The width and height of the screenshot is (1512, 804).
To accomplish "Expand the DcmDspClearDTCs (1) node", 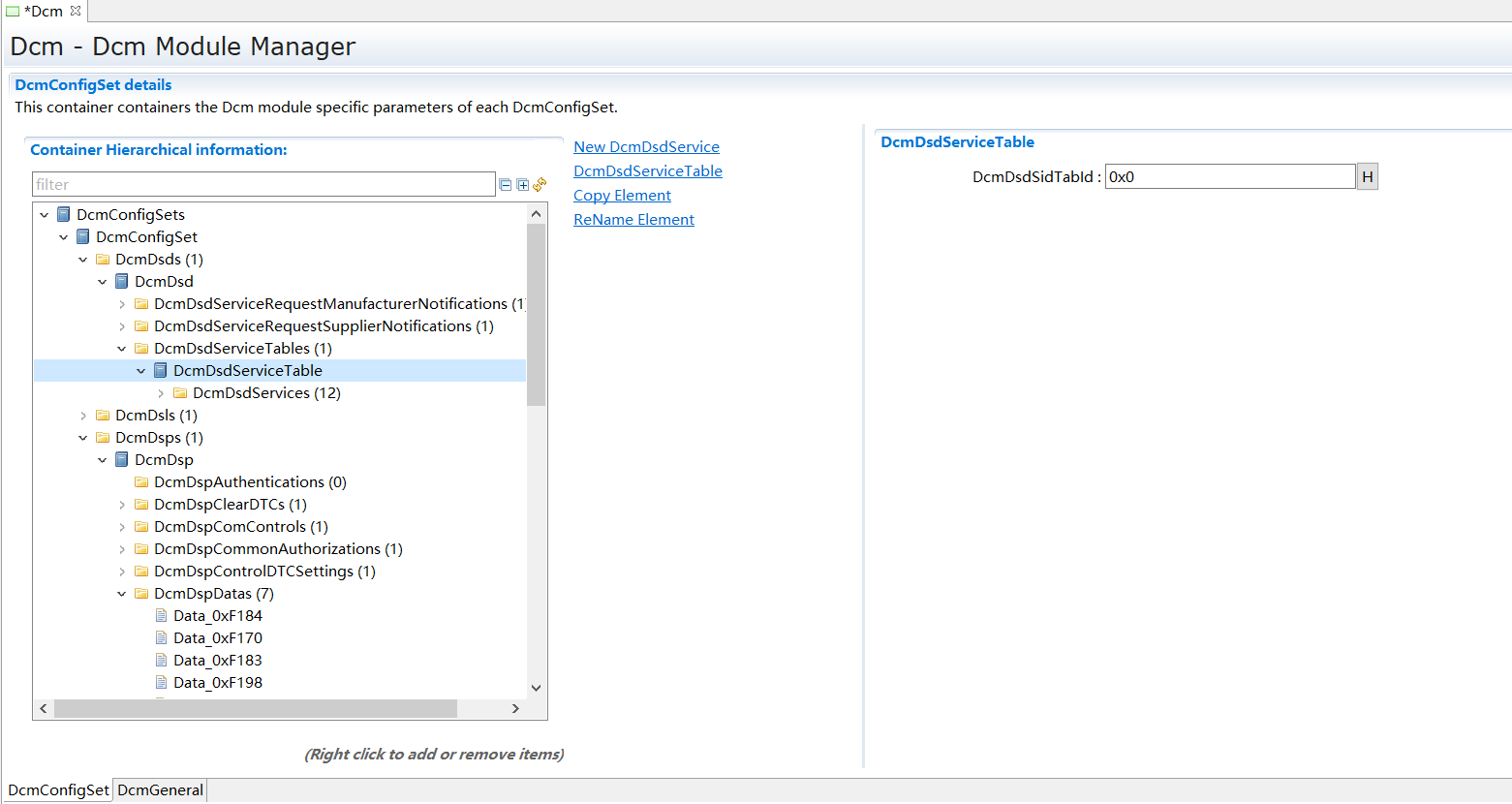I will [x=122, y=505].
